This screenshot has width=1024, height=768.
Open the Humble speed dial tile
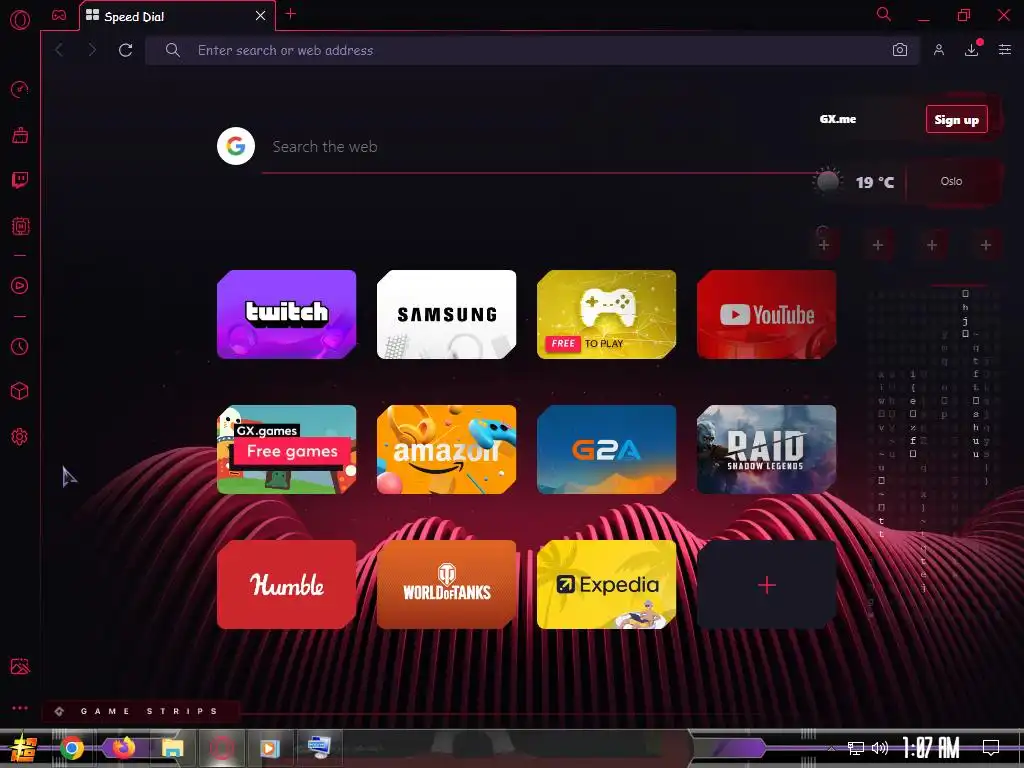pyautogui.click(x=287, y=584)
